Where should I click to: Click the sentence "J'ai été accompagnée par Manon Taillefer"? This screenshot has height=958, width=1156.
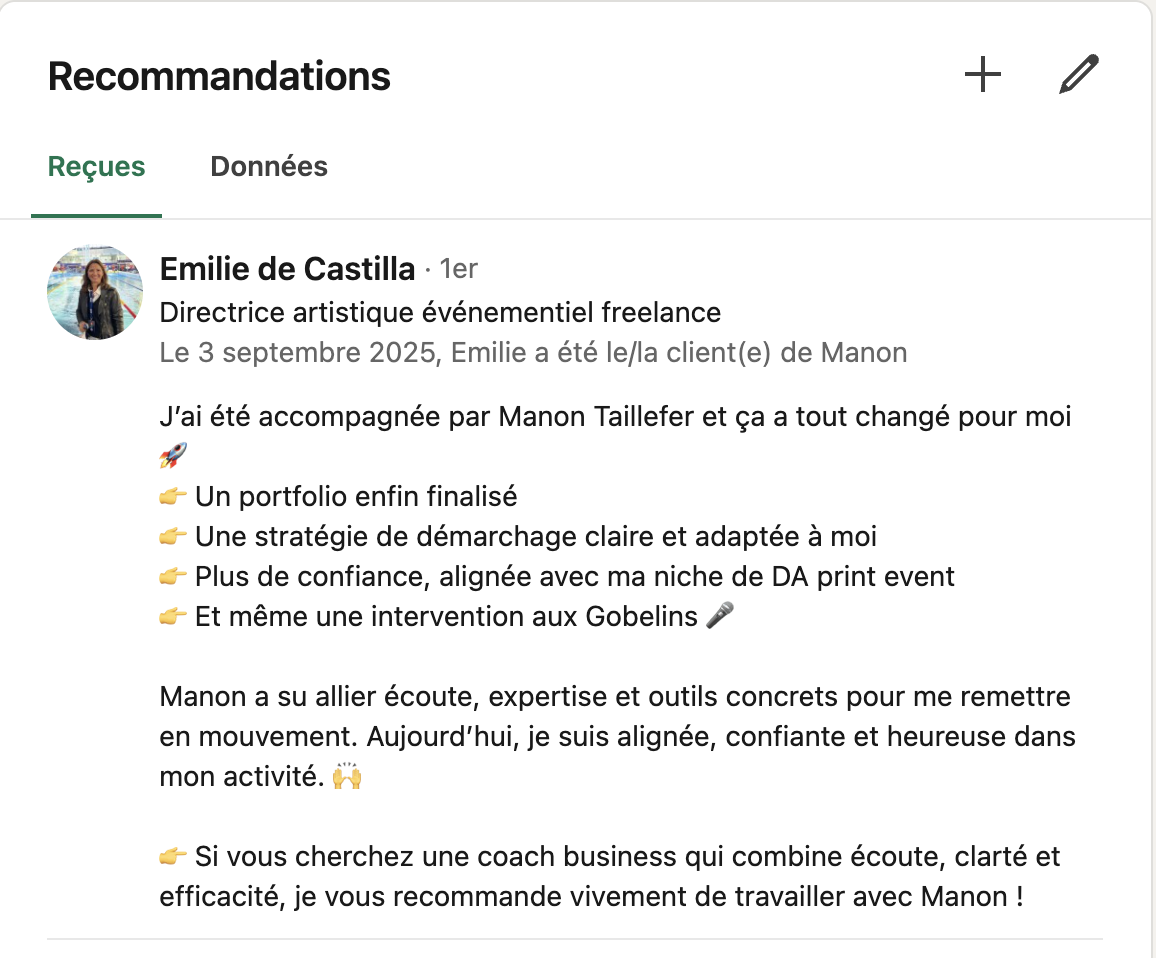615,416
